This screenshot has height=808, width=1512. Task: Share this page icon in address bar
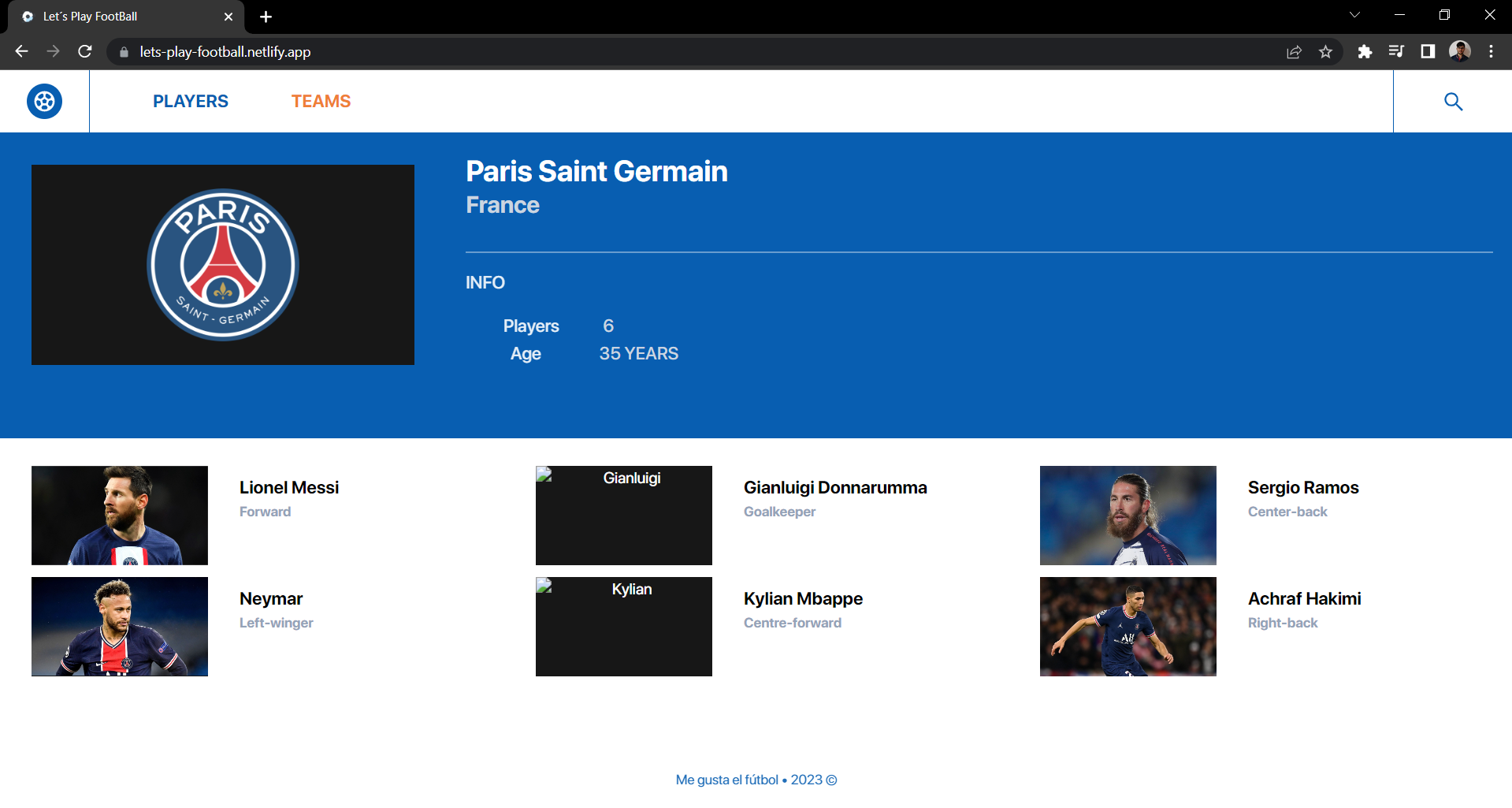coord(1294,52)
